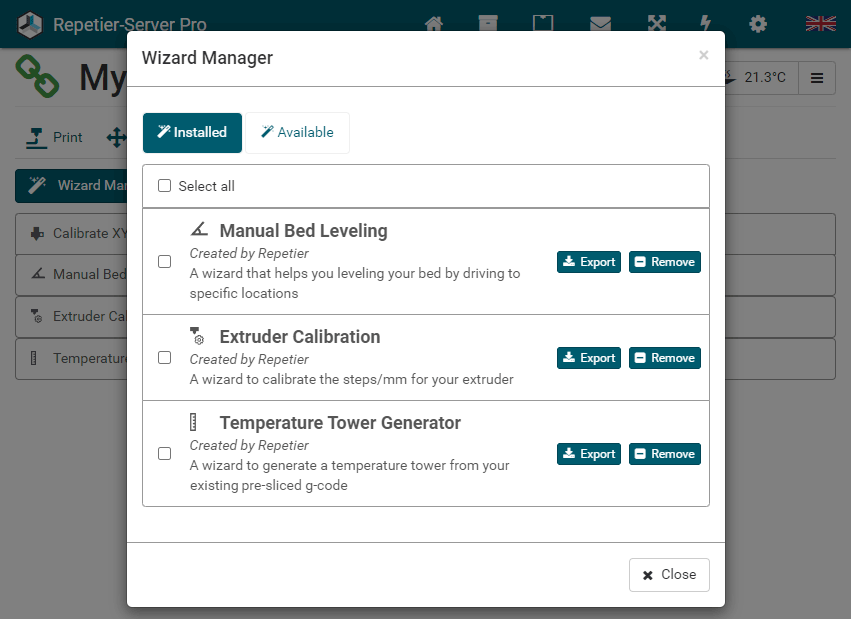The width and height of the screenshot is (851, 619).
Task: Export the Manual Bed Leveling wizard
Action: [588, 262]
